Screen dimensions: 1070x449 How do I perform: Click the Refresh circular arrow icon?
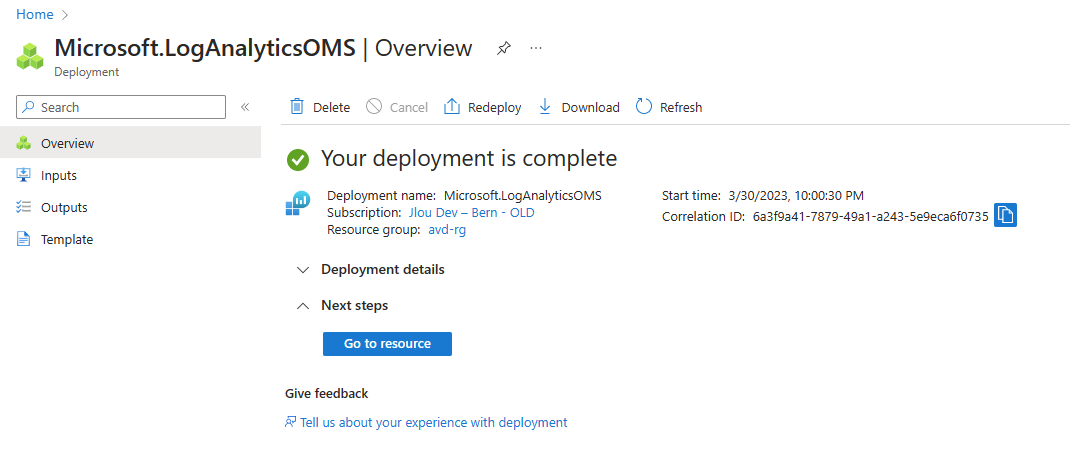pyautogui.click(x=644, y=107)
